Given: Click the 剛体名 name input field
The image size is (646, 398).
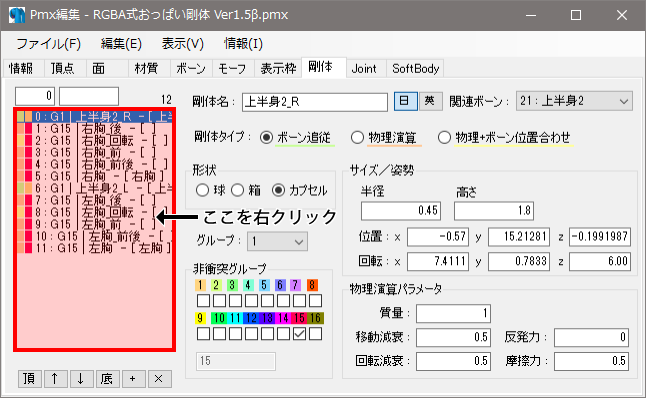Looking at the screenshot, I should [315, 102].
